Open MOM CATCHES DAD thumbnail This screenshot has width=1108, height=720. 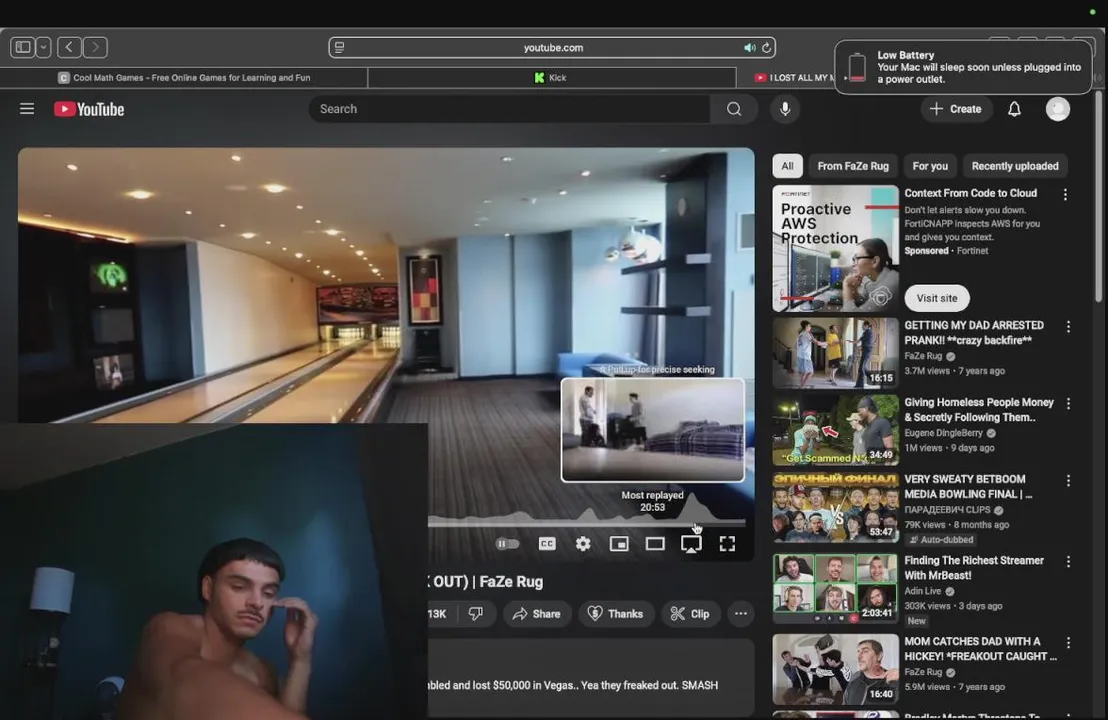[835, 669]
